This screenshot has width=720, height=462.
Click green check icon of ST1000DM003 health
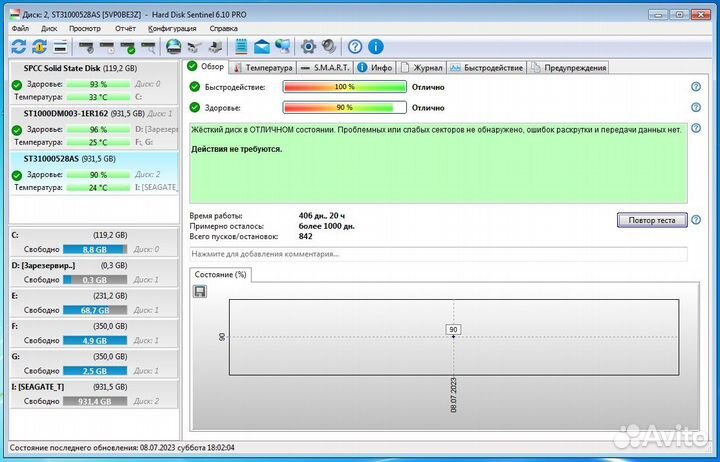[x=17, y=130]
